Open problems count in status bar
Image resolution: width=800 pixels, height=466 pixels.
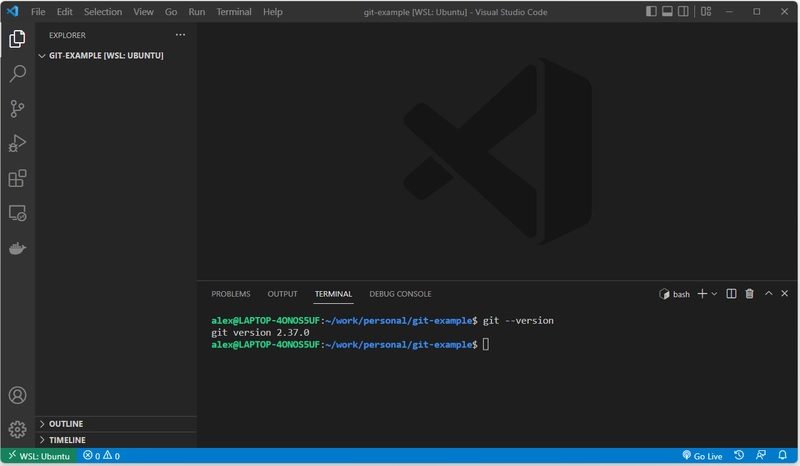tap(101, 456)
